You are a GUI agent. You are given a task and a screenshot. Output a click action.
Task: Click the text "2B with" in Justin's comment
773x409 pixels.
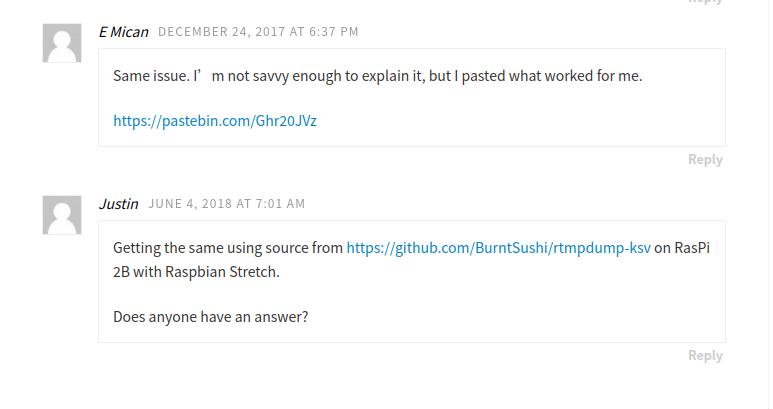coord(137,270)
